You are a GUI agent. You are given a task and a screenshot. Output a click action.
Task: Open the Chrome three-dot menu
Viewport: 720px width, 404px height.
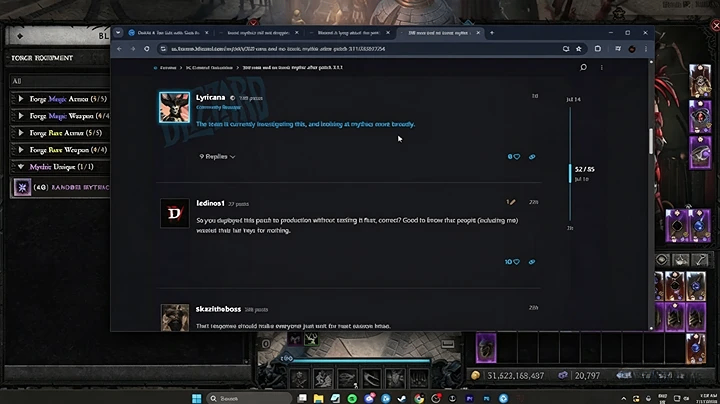(x=646, y=49)
